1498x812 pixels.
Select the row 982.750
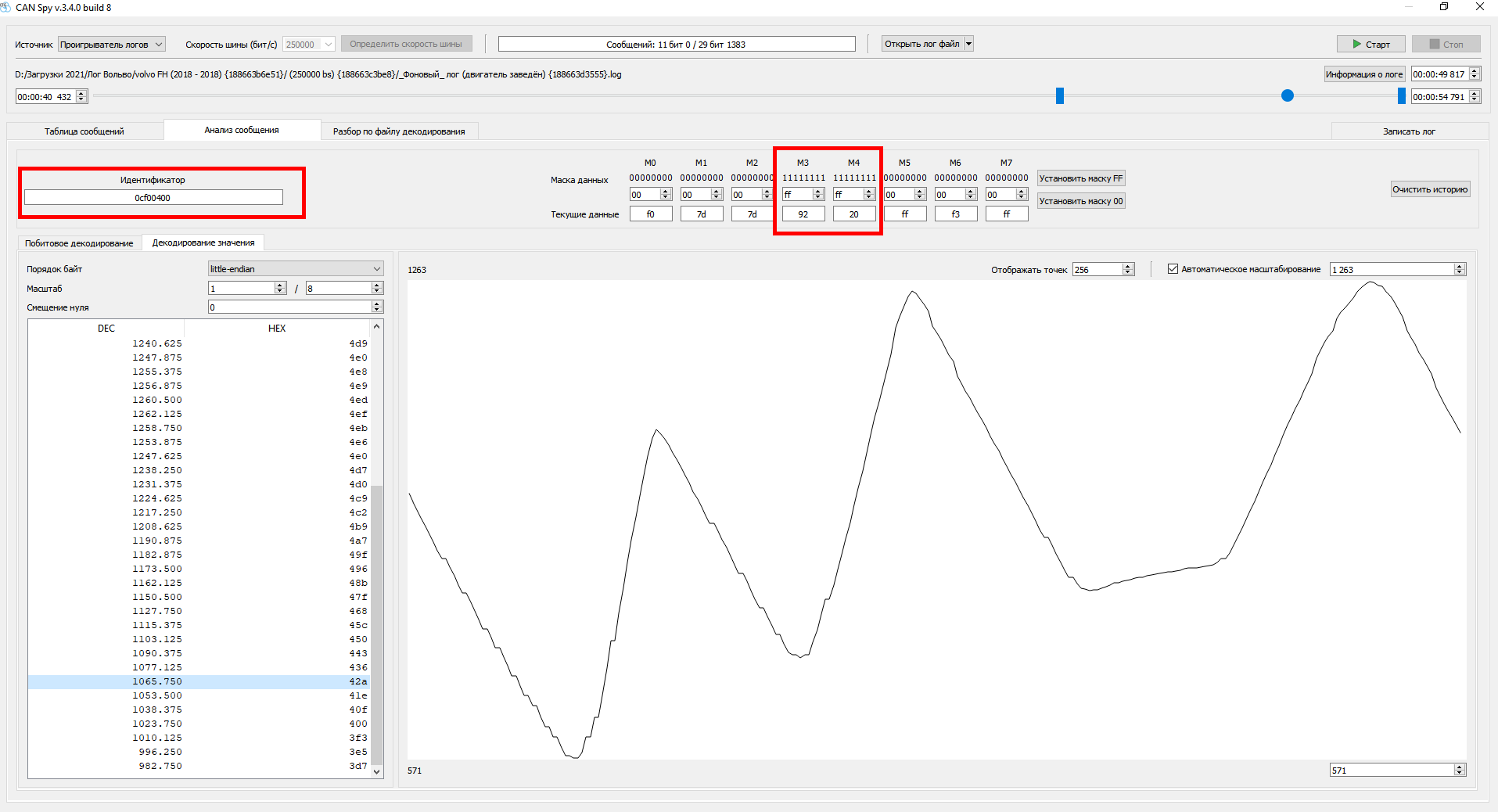199,767
